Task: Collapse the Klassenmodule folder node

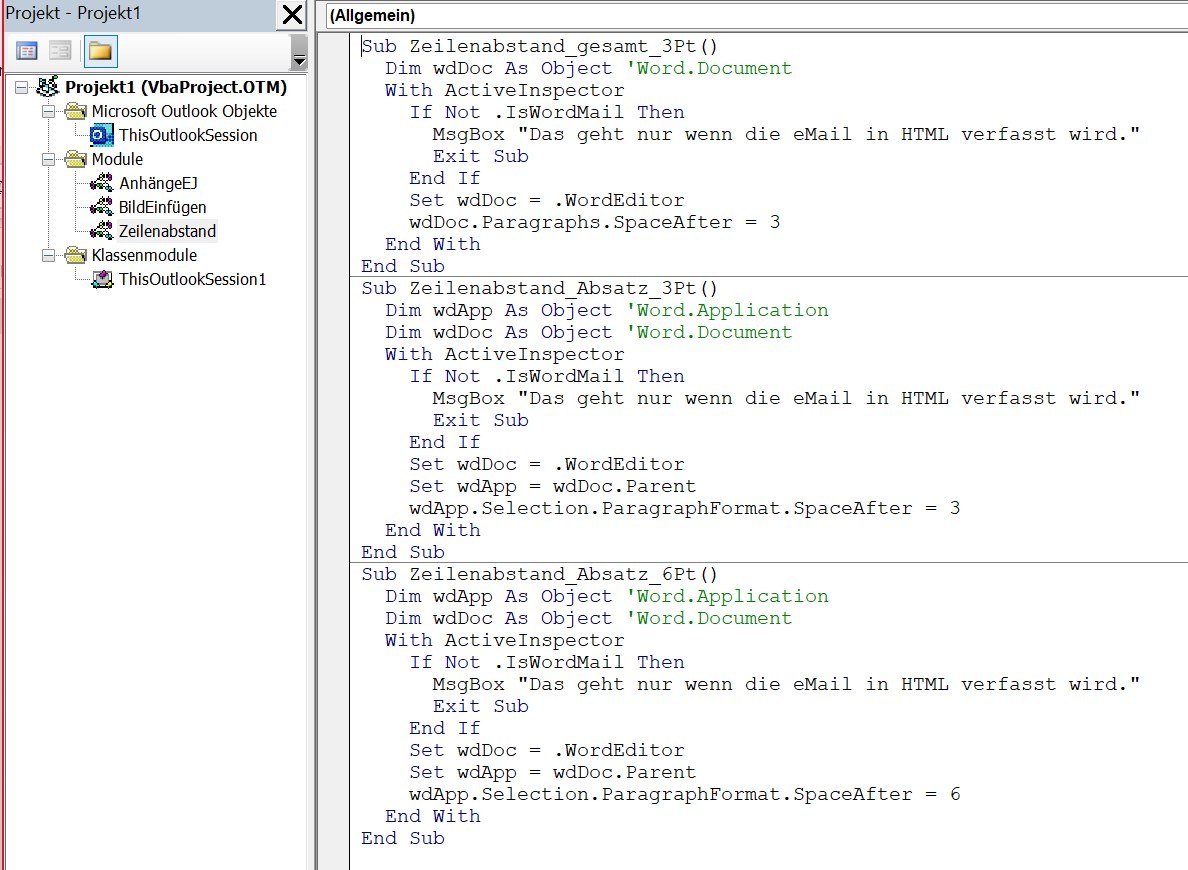Action: tap(48, 255)
